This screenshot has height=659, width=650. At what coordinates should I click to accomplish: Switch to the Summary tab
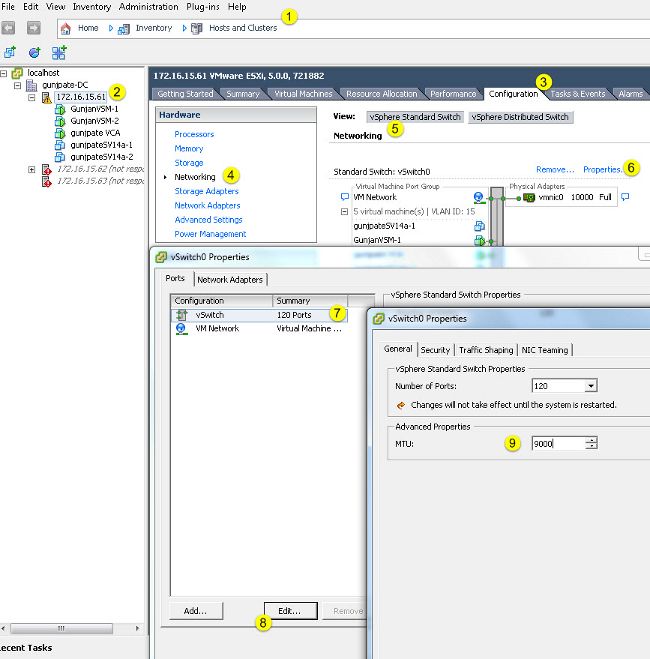243,94
